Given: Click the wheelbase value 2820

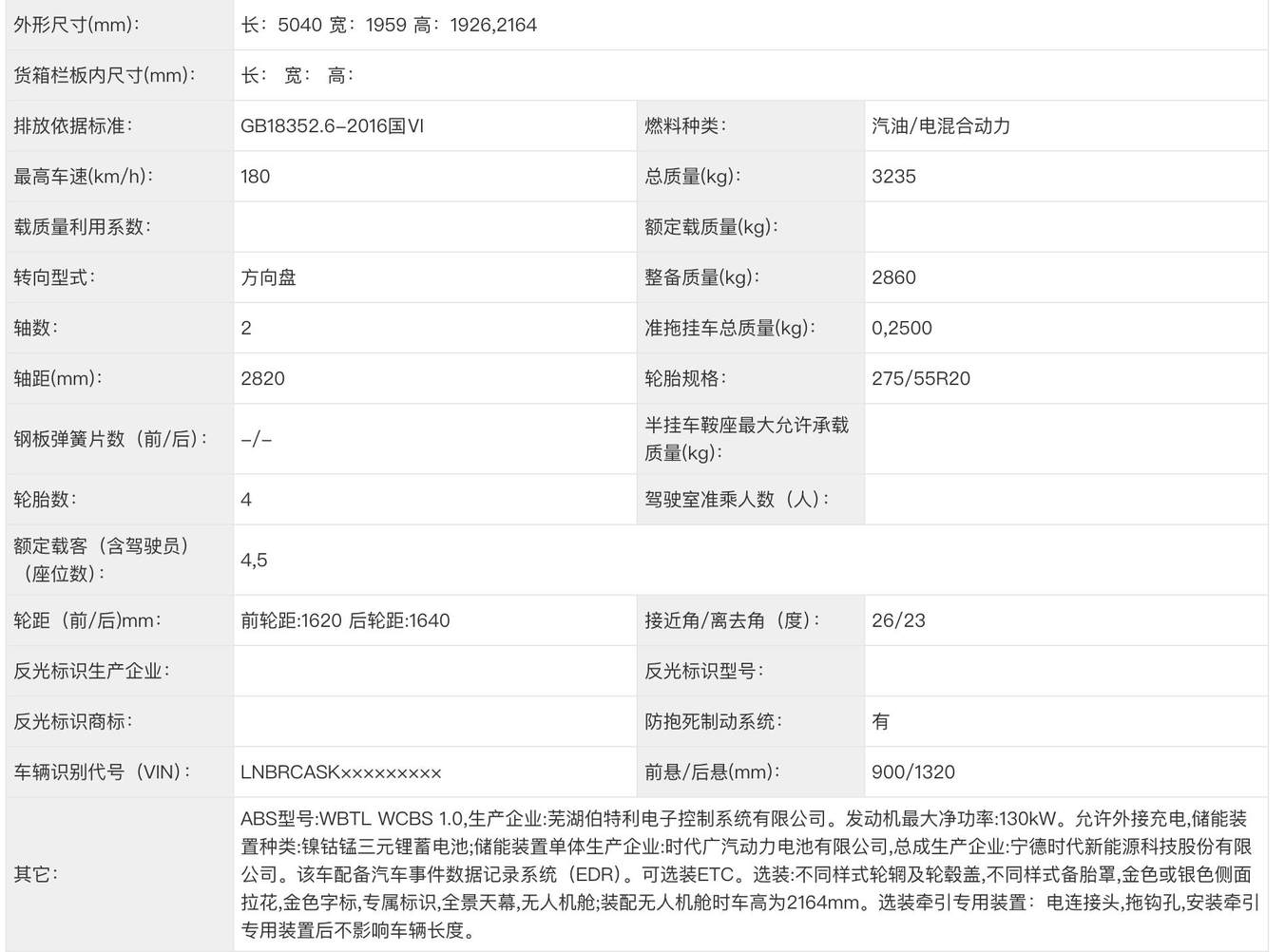Looking at the screenshot, I should (x=263, y=378).
